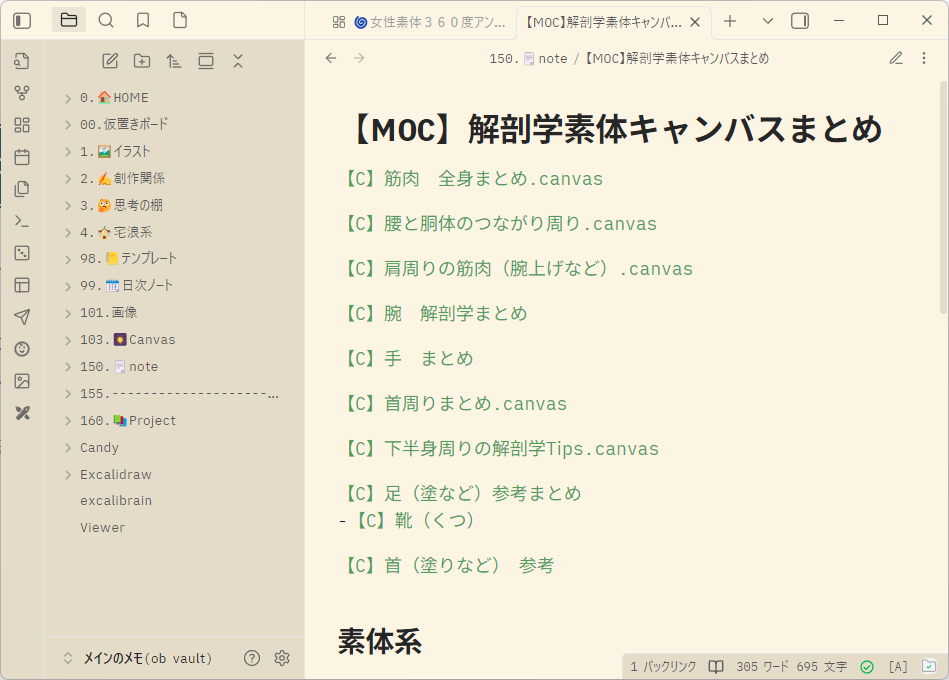Toggle reading view book icon in status bar
Viewport: 949px width, 680px height.
pyautogui.click(x=716, y=666)
